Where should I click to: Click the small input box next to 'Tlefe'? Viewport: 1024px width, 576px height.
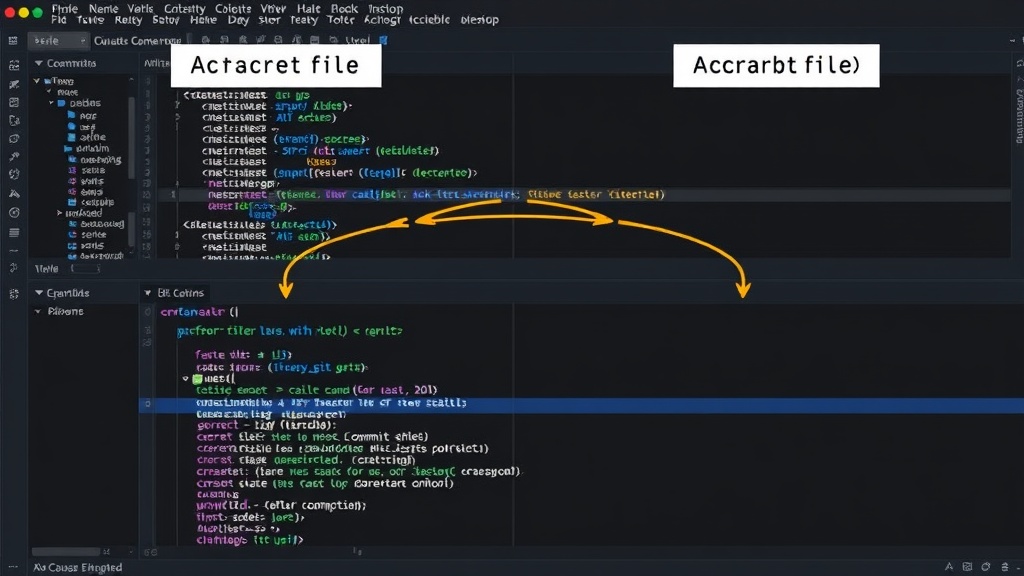pos(85,268)
